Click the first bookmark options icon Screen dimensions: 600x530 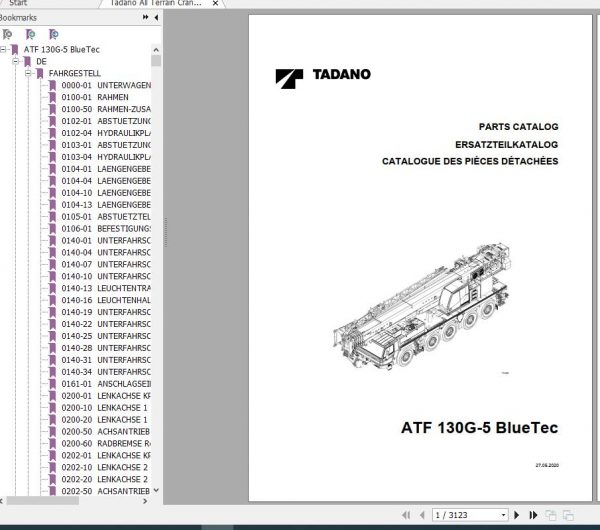7,34
